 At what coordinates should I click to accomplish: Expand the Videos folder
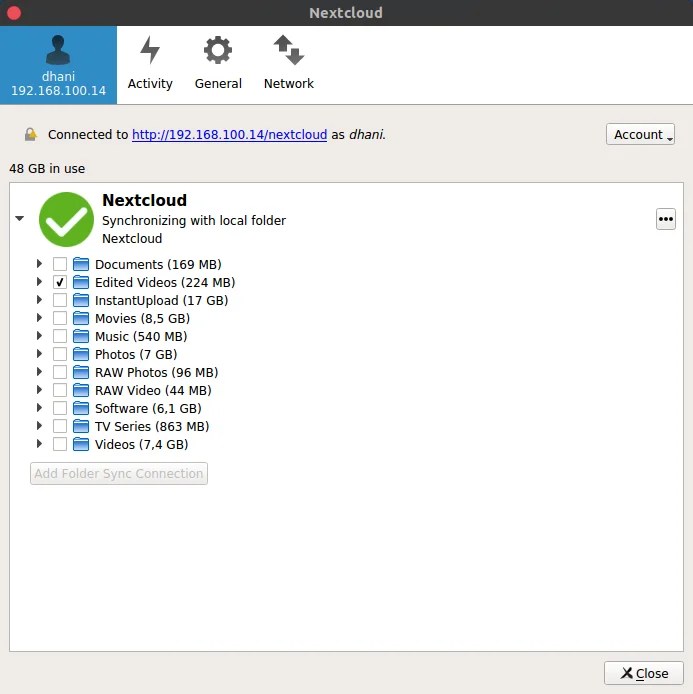pos(39,443)
